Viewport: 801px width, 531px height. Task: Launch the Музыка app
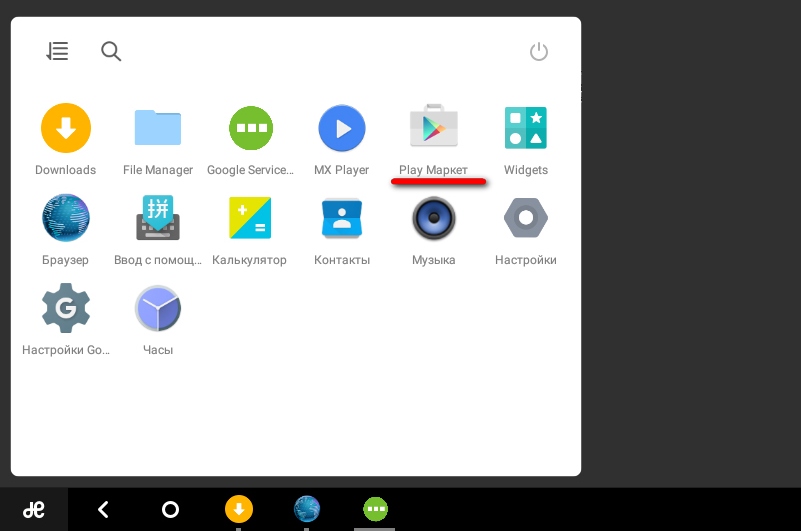[434, 218]
